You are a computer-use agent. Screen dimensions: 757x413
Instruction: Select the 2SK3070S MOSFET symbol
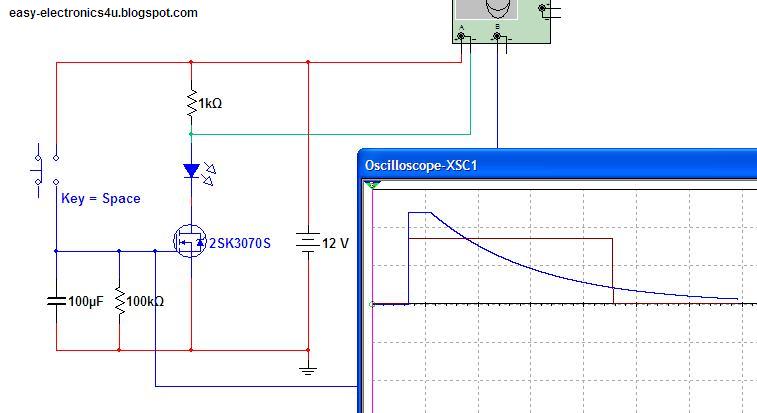(x=190, y=241)
